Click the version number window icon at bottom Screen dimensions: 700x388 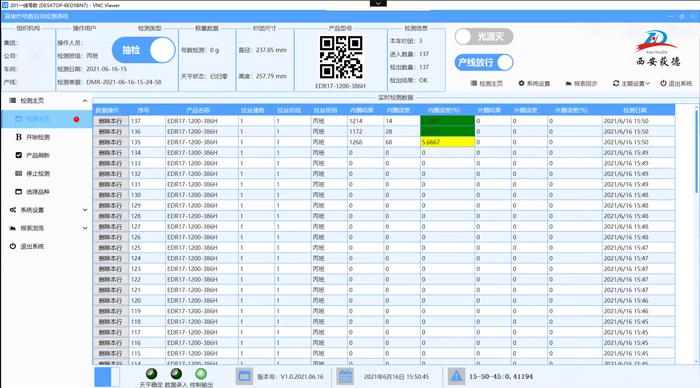click(x=244, y=376)
